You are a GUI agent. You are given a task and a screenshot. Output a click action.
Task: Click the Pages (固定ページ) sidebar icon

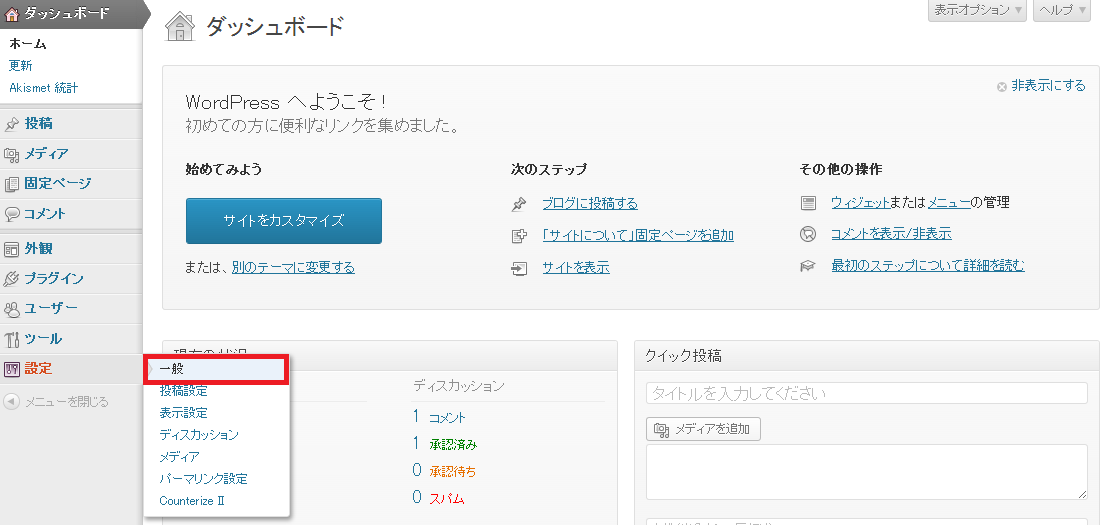[12, 184]
